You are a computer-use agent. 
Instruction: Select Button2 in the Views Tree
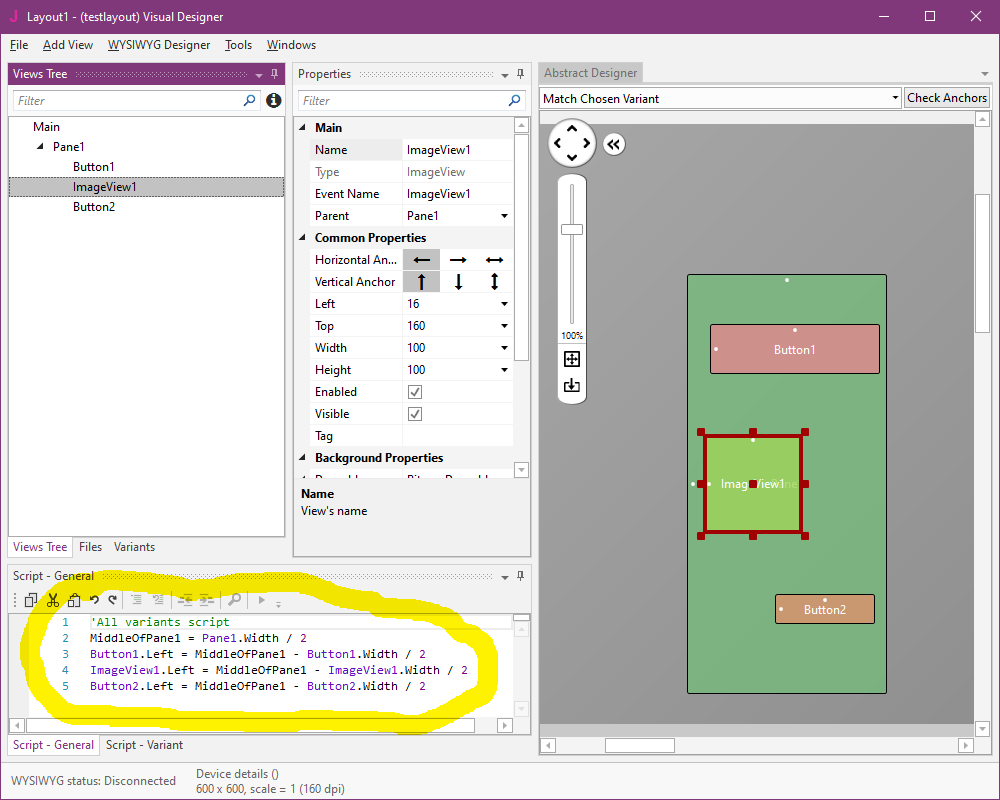point(94,207)
